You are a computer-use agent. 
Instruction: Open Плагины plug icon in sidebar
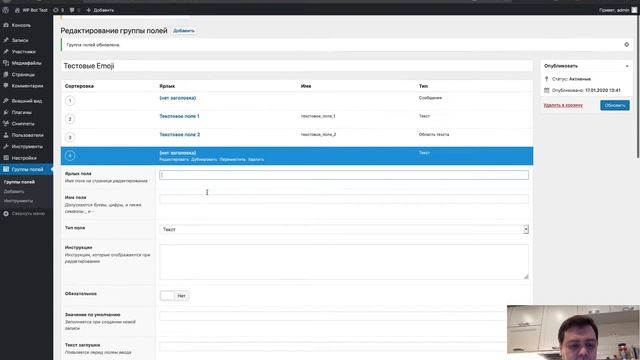tap(6, 112)
